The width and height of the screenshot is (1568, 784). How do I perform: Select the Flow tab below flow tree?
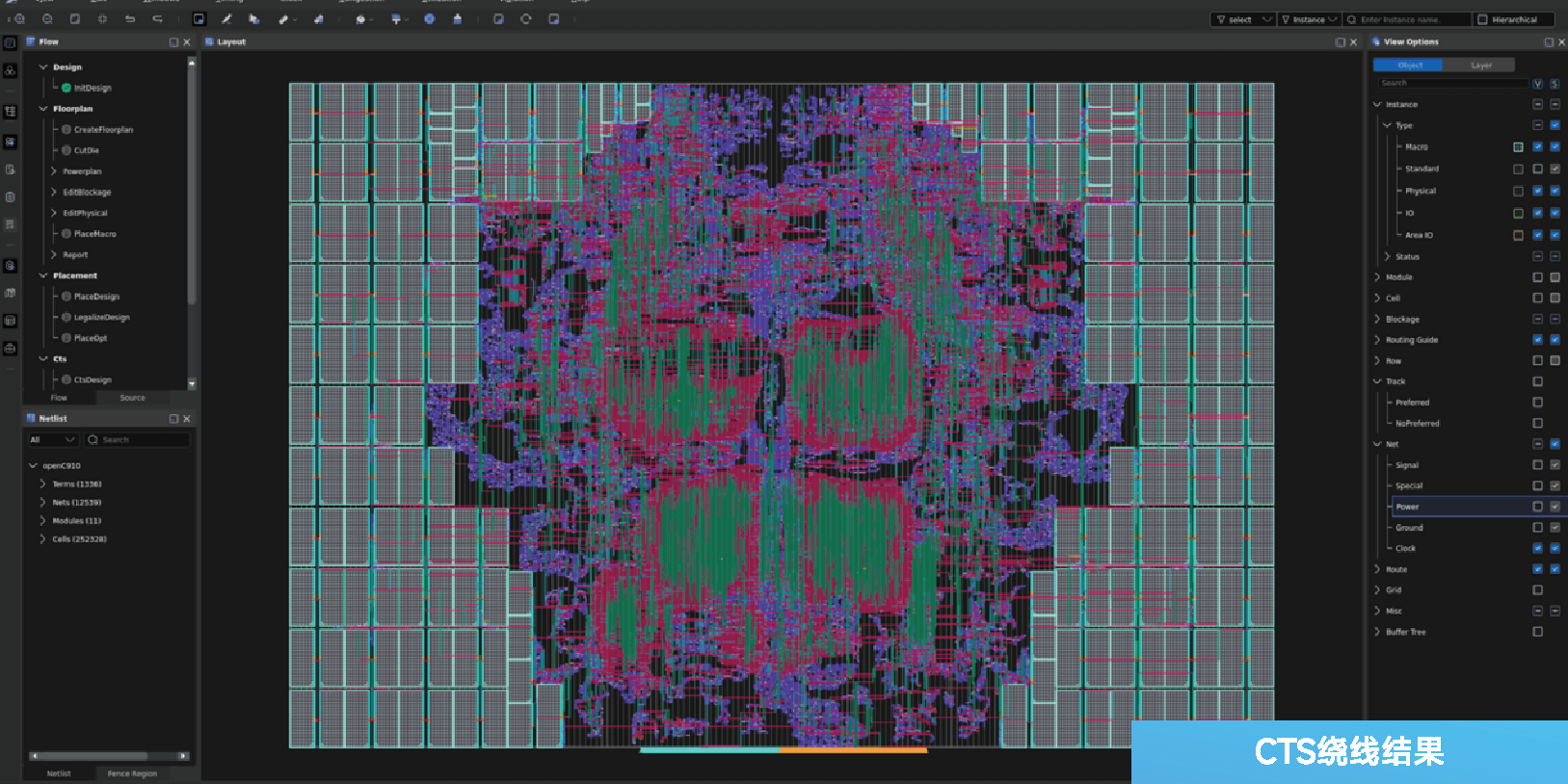point(59,398)
